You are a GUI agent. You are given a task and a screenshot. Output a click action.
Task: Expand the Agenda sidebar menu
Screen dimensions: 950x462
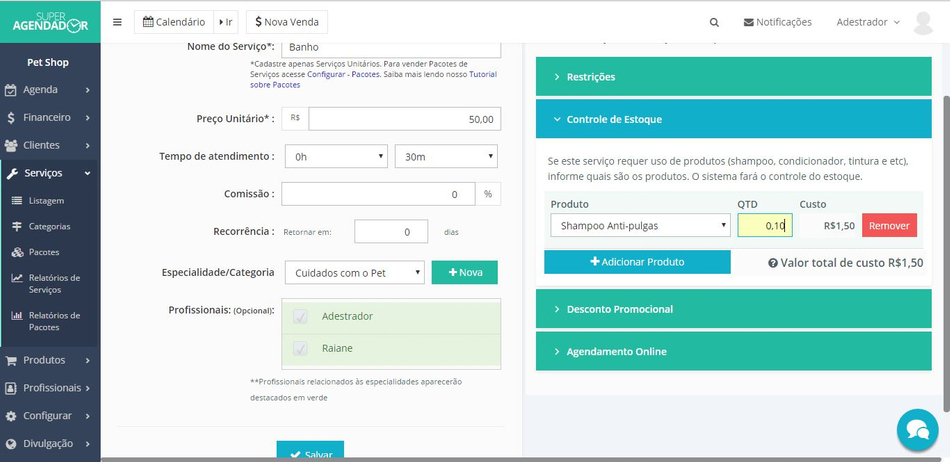pyautogui.click(x=50, y=90)
